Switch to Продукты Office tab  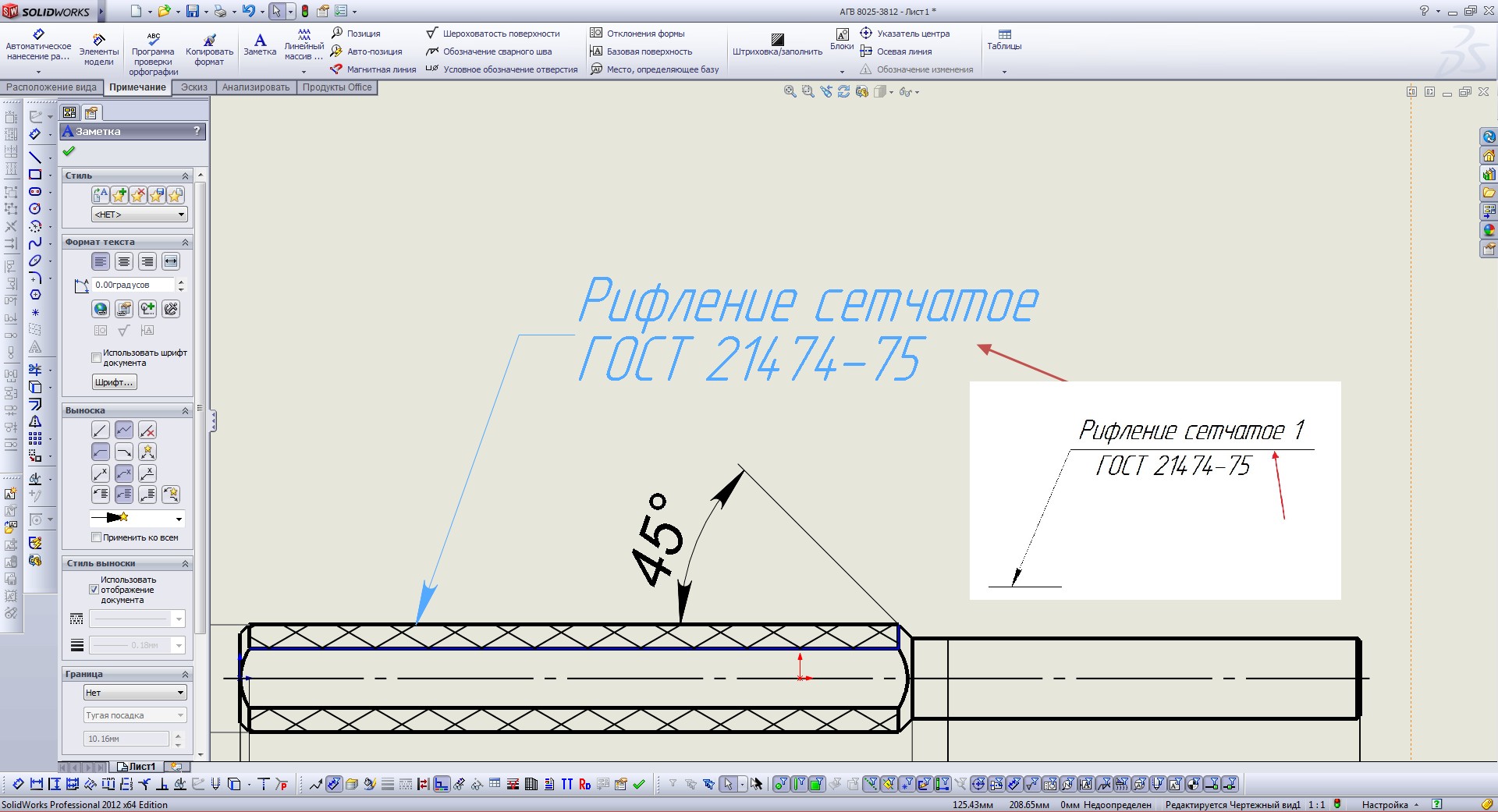[x=337, y=87]
